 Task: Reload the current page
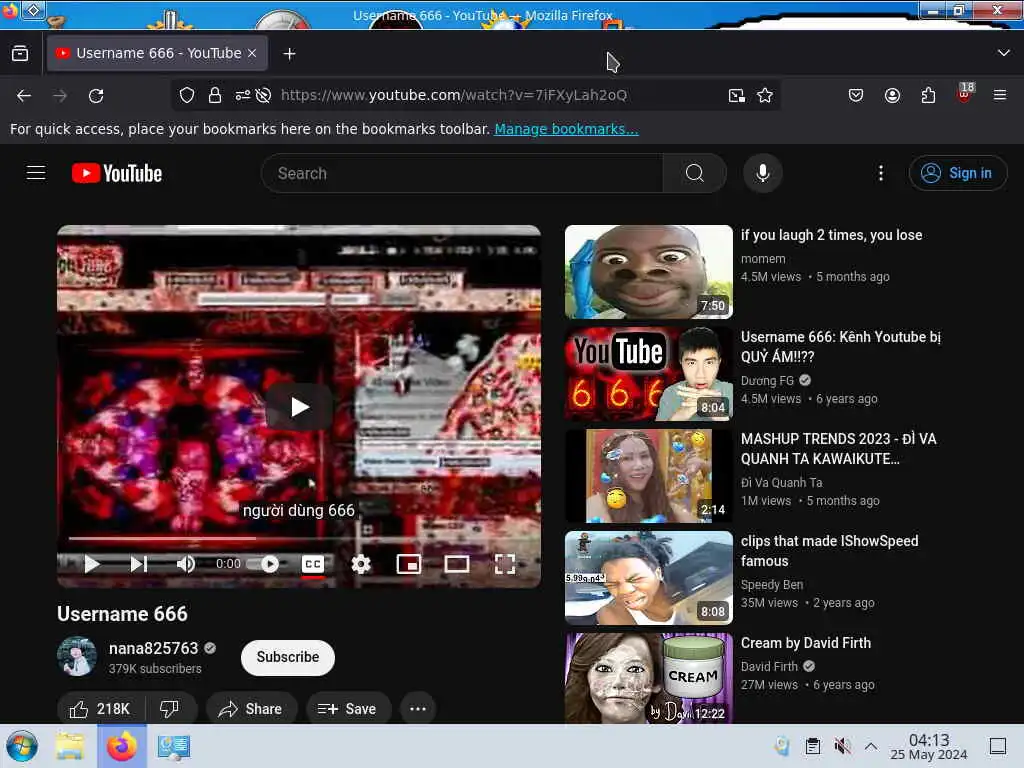[96, 95]
